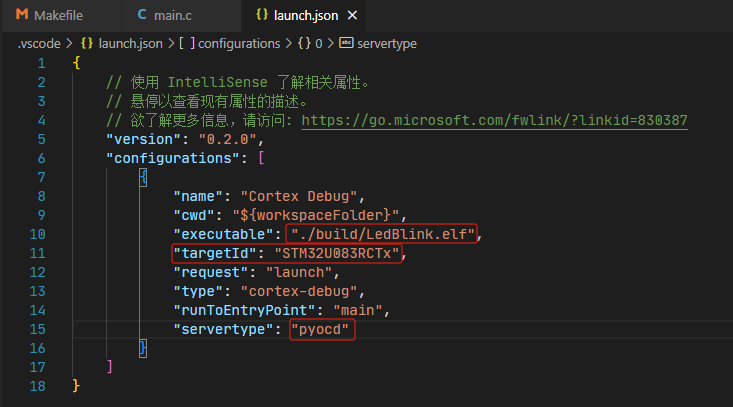Click the closing bracket on line 17
Image resolution: width=733 pixels, height=407 pixels.
[109, 367]
